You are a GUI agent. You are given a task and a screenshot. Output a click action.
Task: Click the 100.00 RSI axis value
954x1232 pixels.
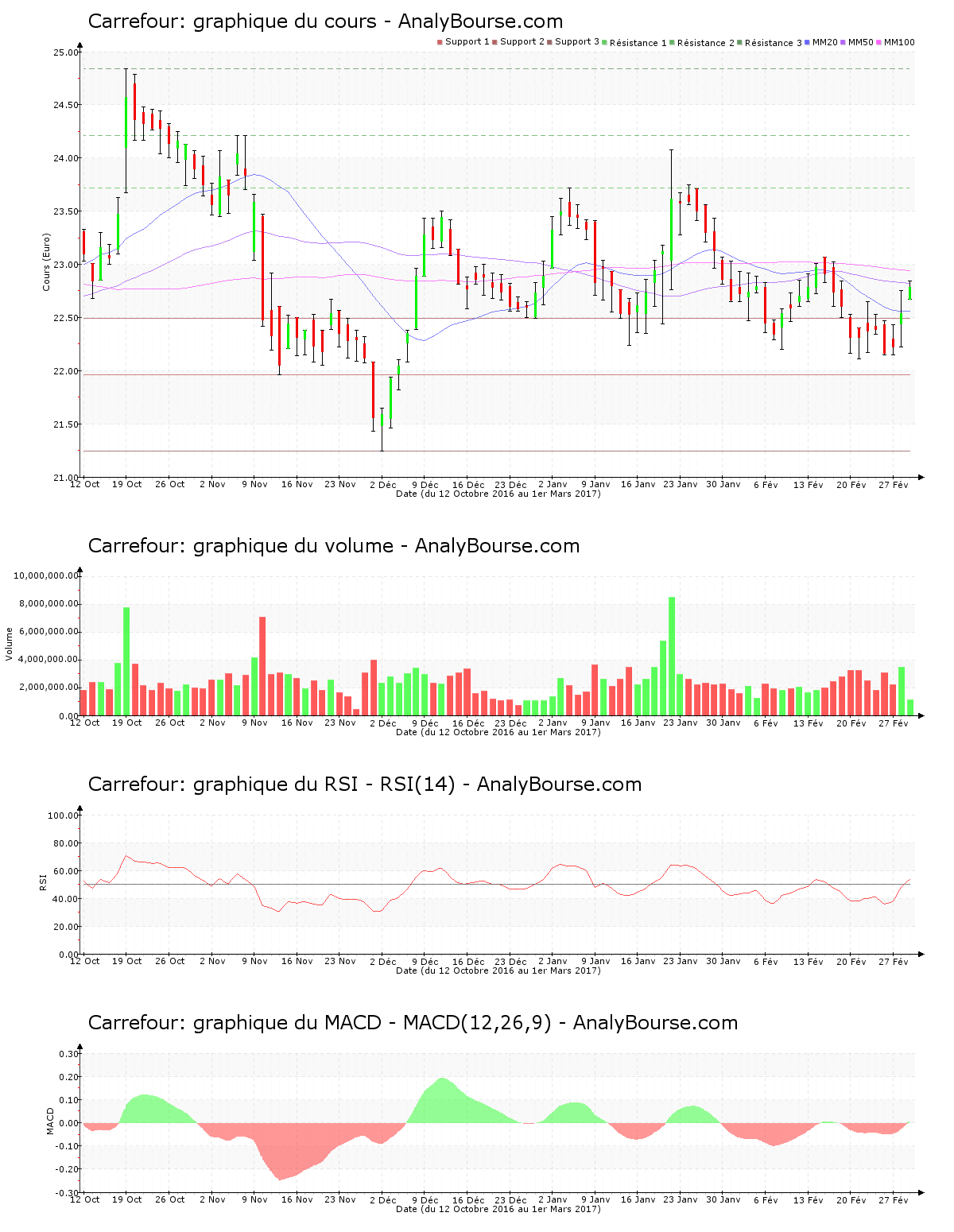pos(64,816)
